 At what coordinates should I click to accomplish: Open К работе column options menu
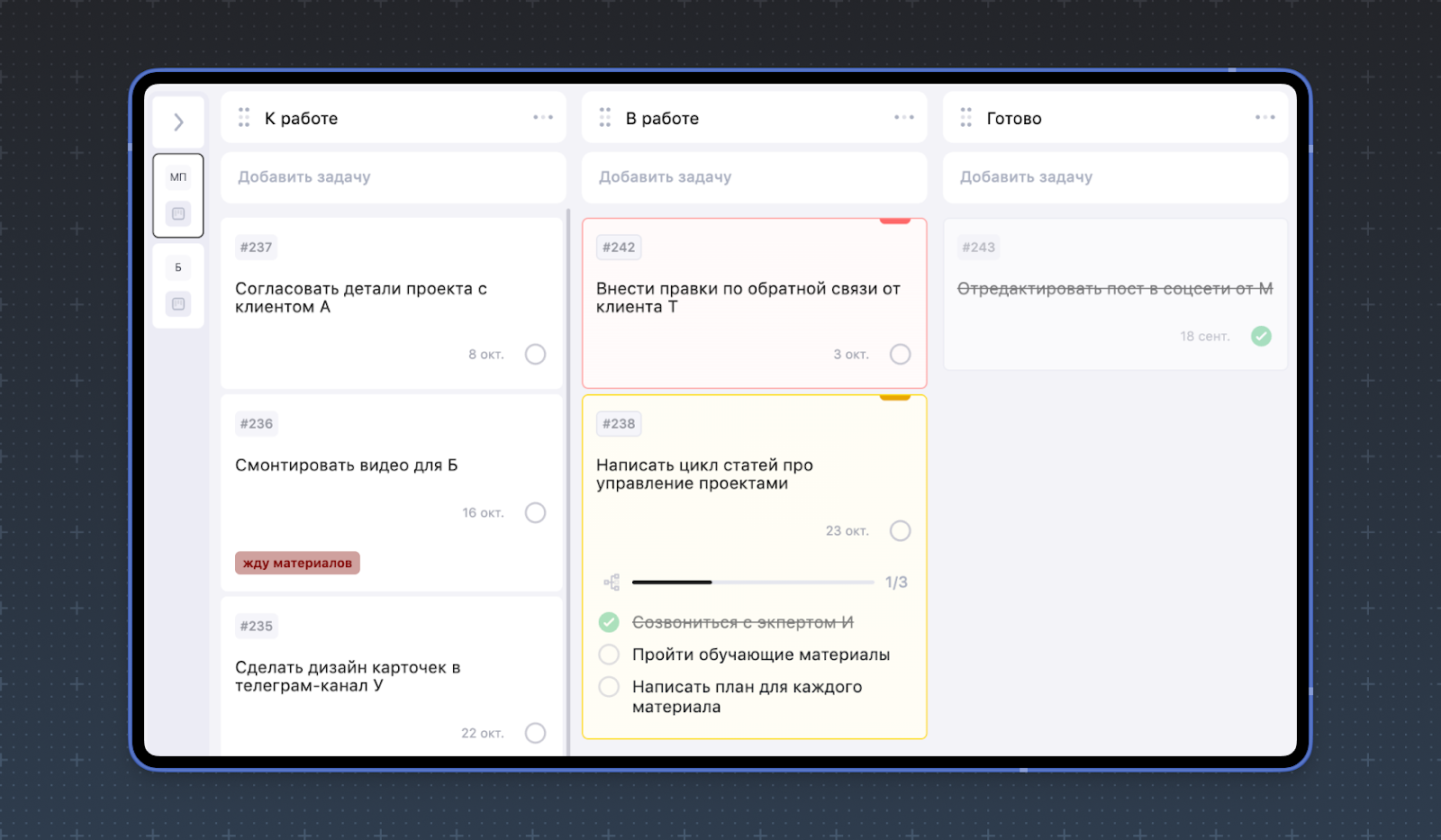(x=542, y=118)
